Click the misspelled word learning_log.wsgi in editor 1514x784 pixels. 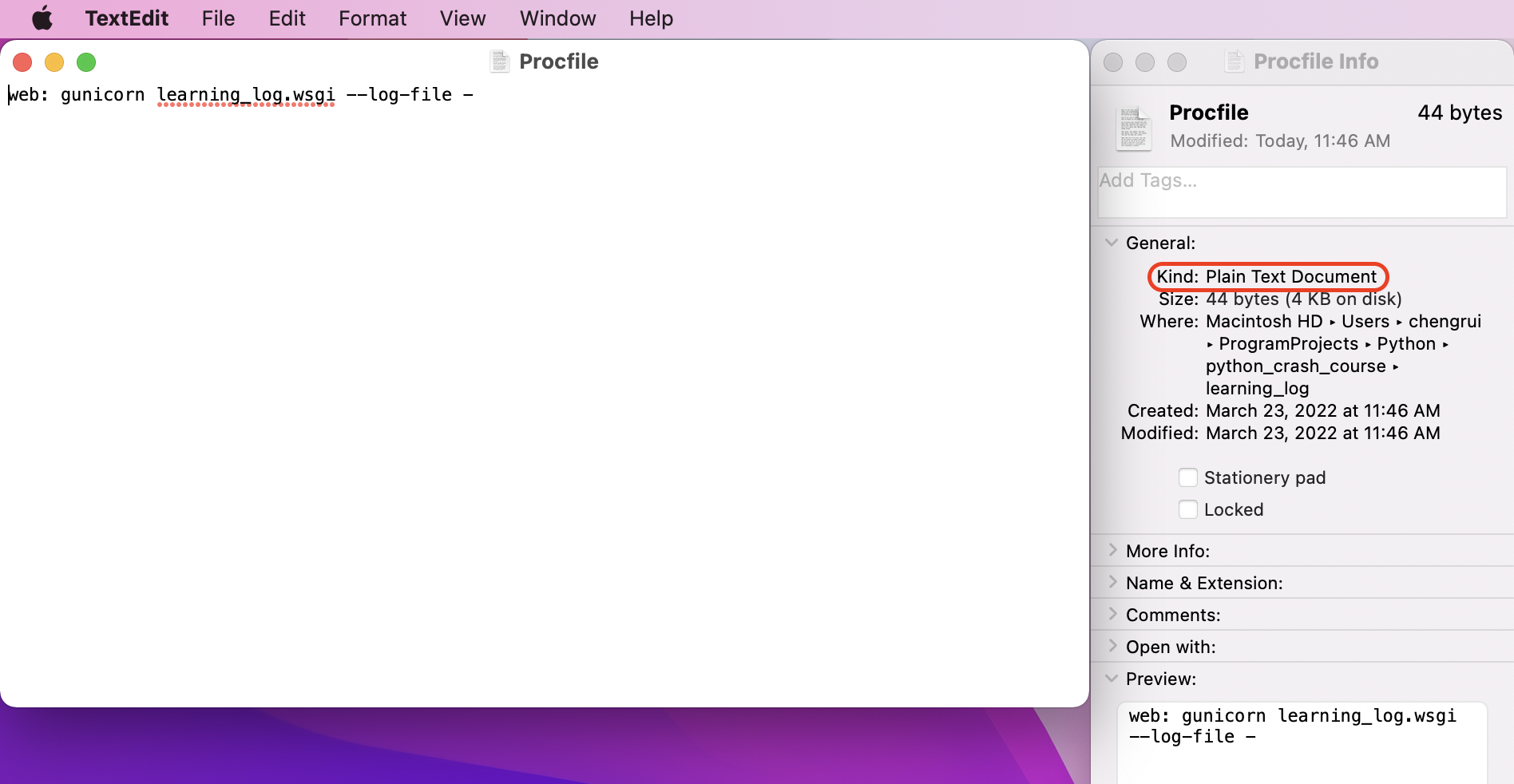pos(246,95)
